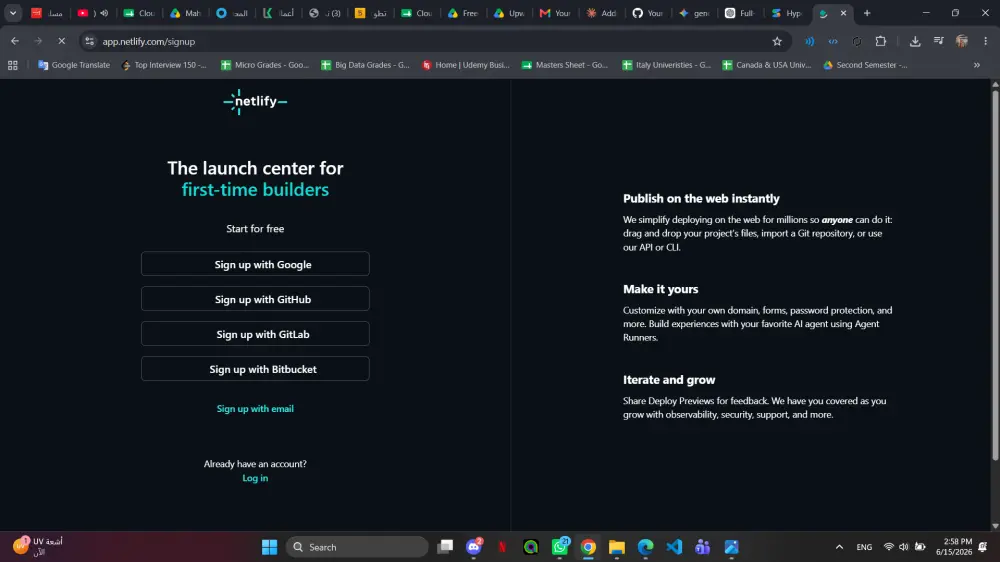
Task: Close the current Netlify tab
Action: click(x=843, y=13)
